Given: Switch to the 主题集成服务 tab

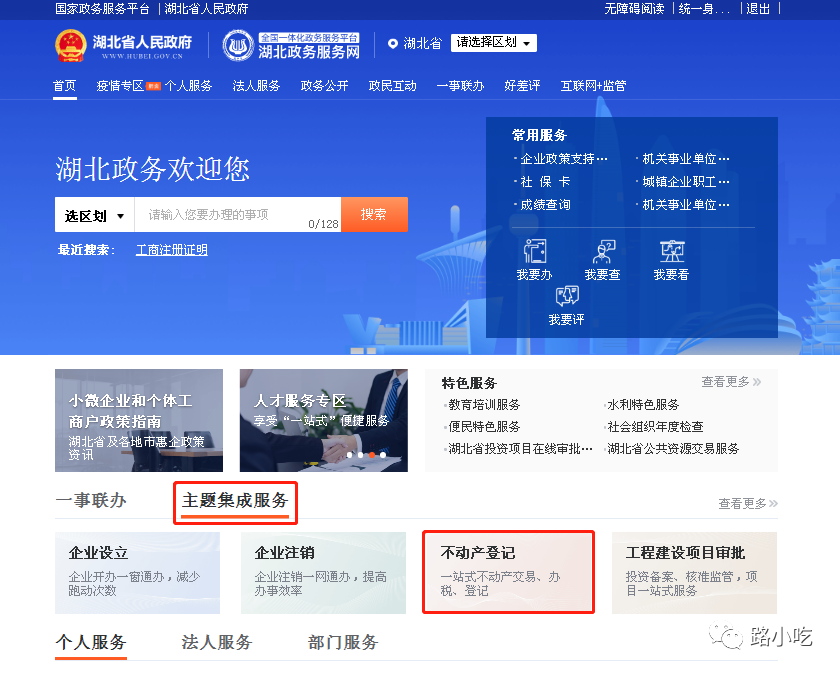Looking at the screenshot, I should tap(235, 501).
